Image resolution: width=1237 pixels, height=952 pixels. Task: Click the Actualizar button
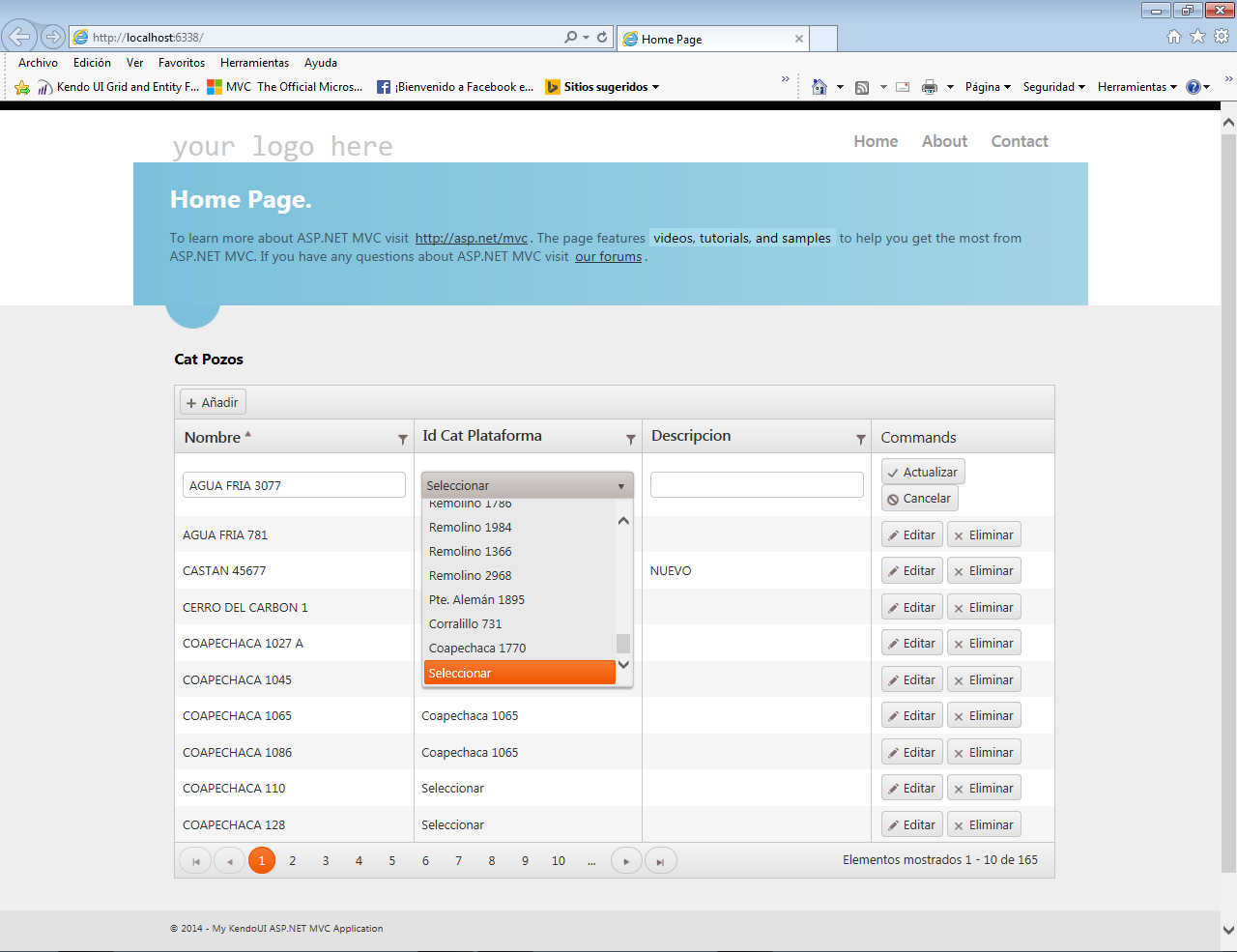point(923,472)
